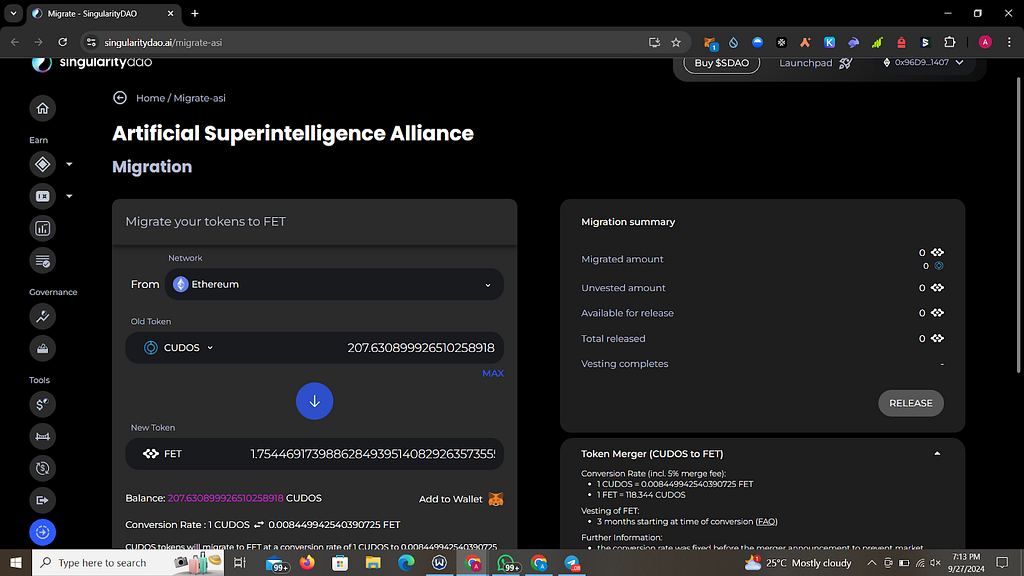Viewport: 1024px width, 576px height.
Task: Click the install app icon in address bar
Action: click(654, 42)
